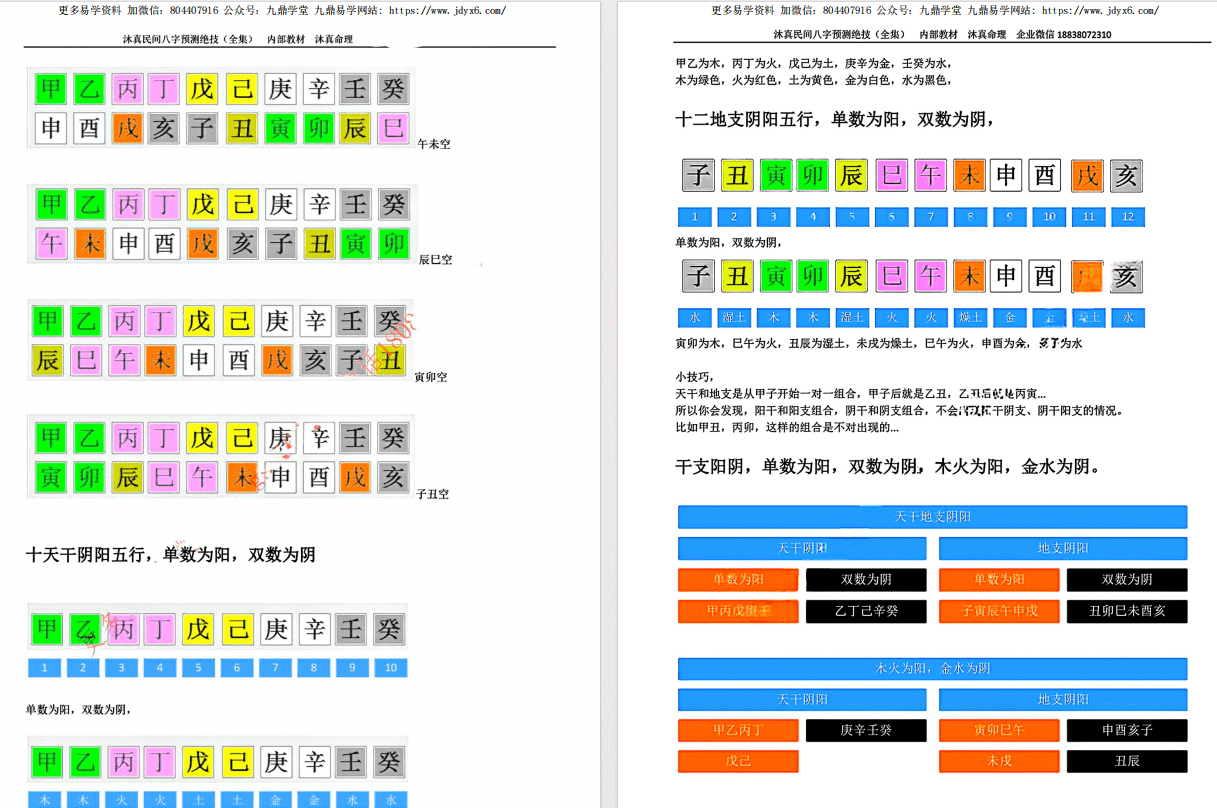Select the orange "甲丙戊庚壬" box

click(738, 611)
